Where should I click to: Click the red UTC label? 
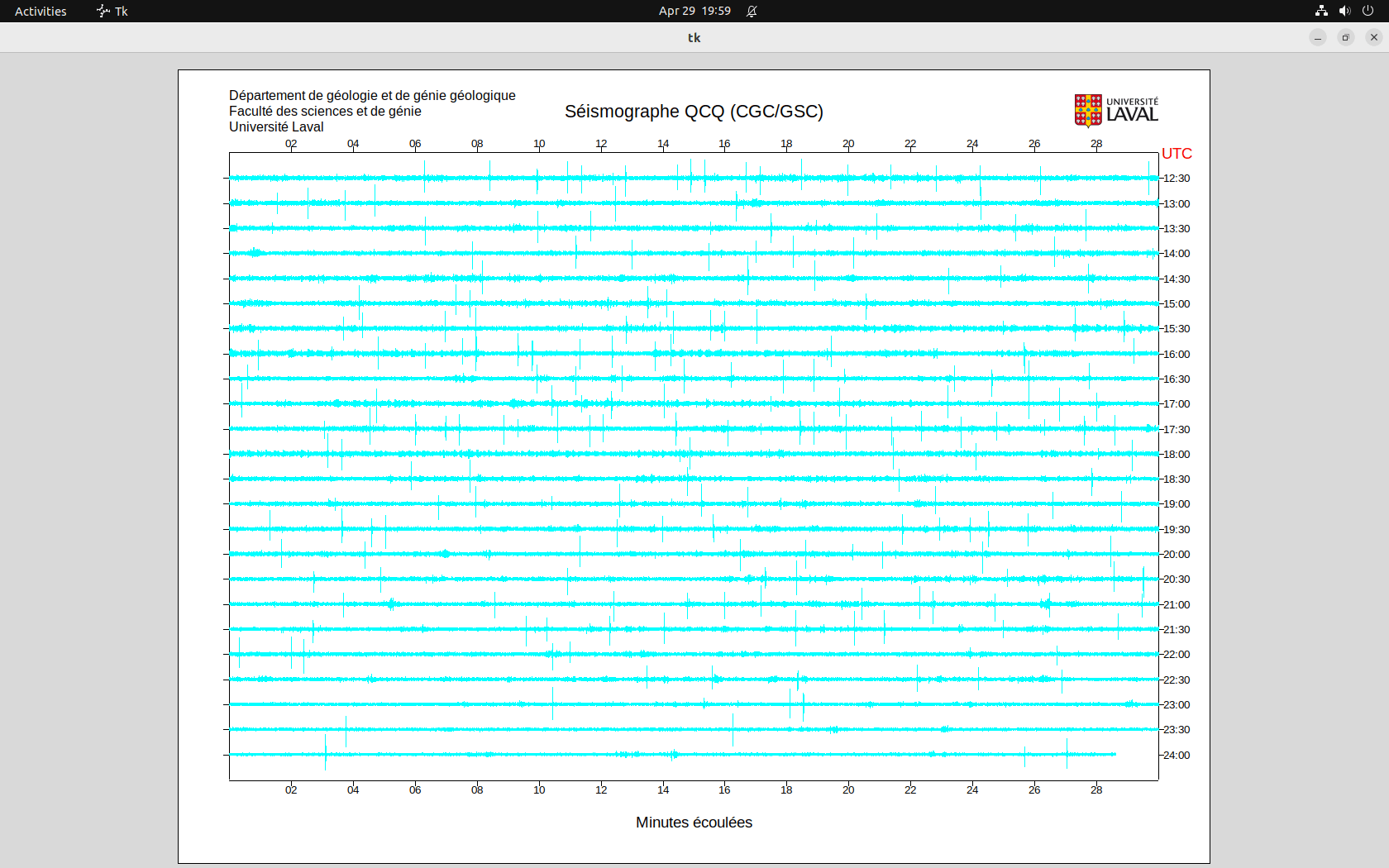[1177, 154]
